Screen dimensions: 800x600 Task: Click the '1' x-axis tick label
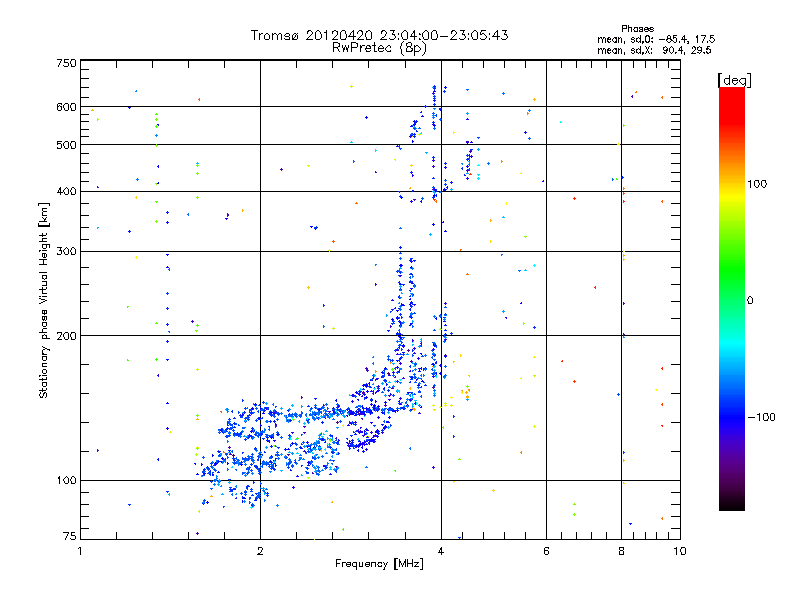tap(80, 551)
